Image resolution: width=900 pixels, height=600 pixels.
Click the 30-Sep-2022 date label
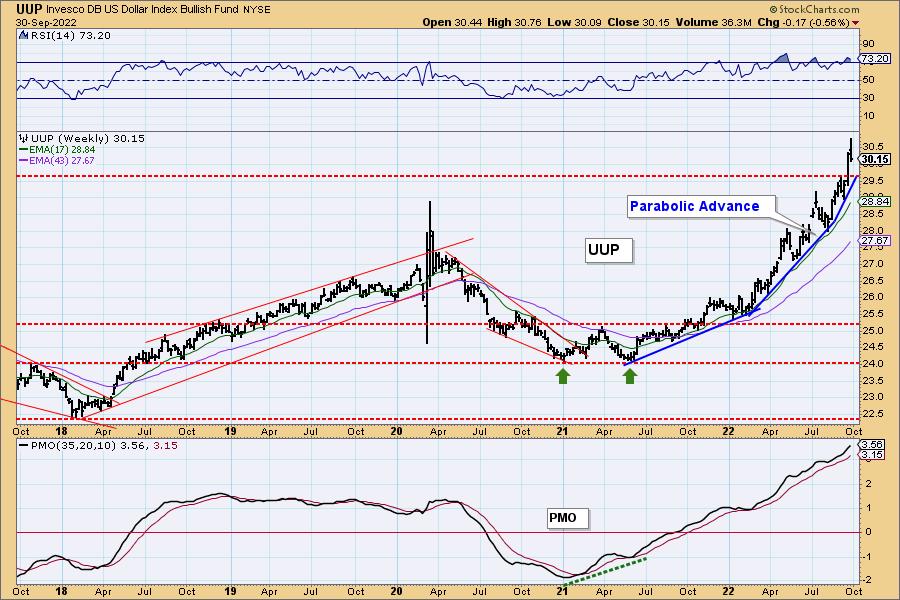pos(44,22)
